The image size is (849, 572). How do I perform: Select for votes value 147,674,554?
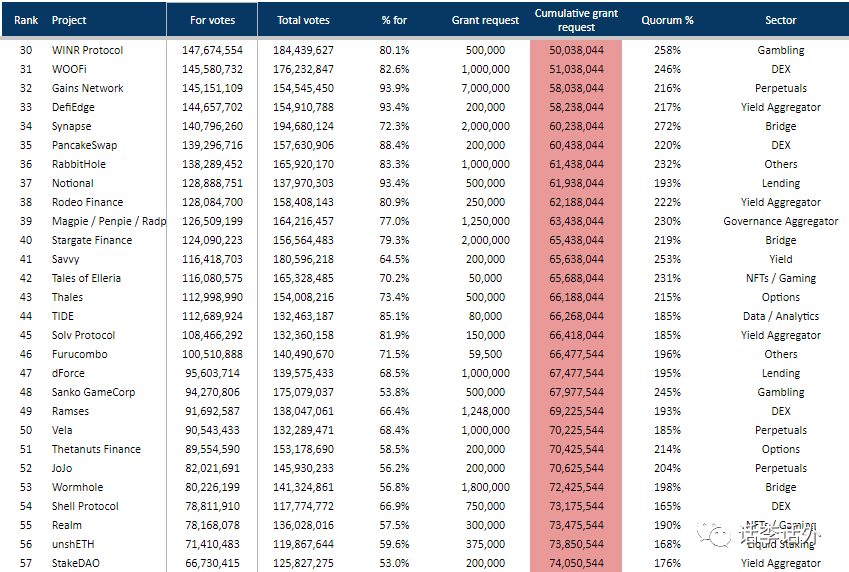pyautogui.click(x=212, y=50)
